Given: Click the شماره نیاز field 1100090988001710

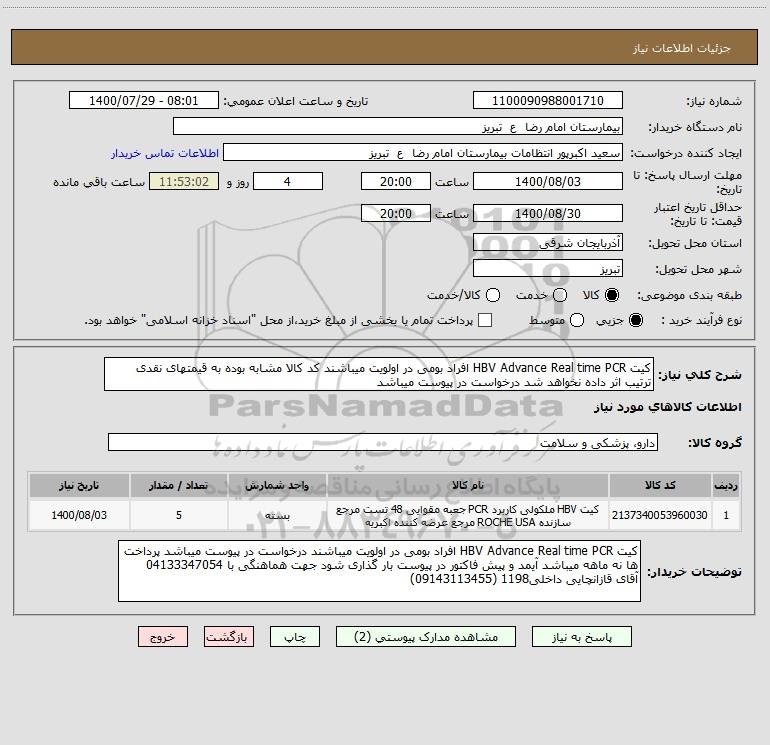Looking at the screenshot, I should tap(548, 100).
